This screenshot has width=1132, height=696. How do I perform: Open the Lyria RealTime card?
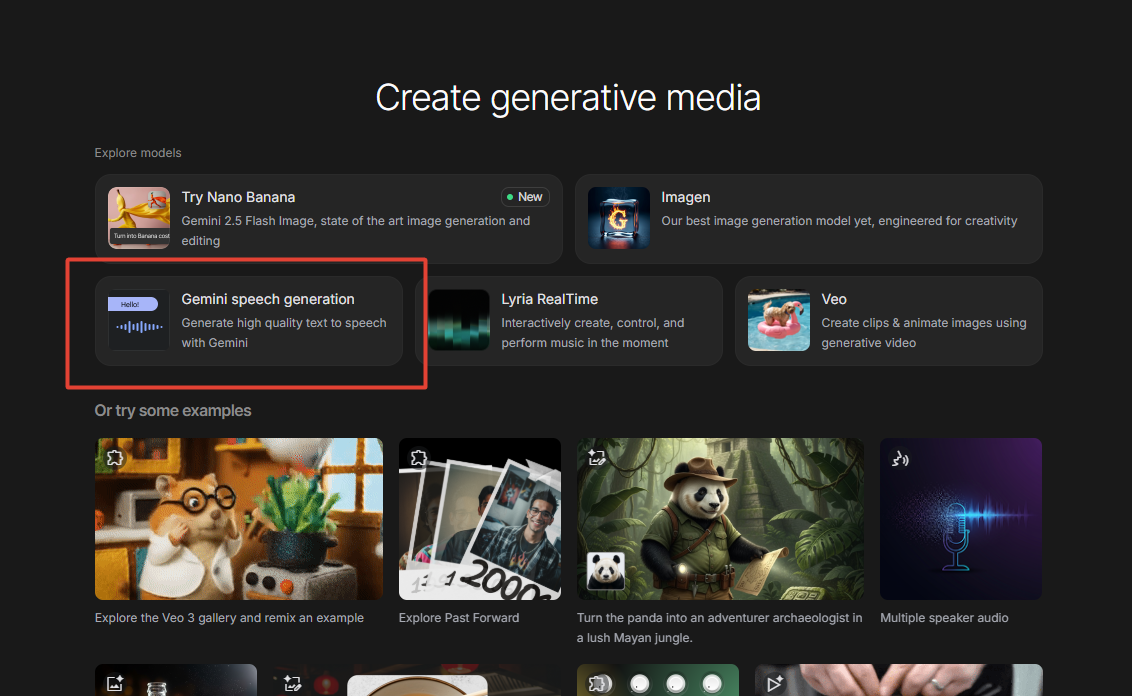tap(569, 321)
